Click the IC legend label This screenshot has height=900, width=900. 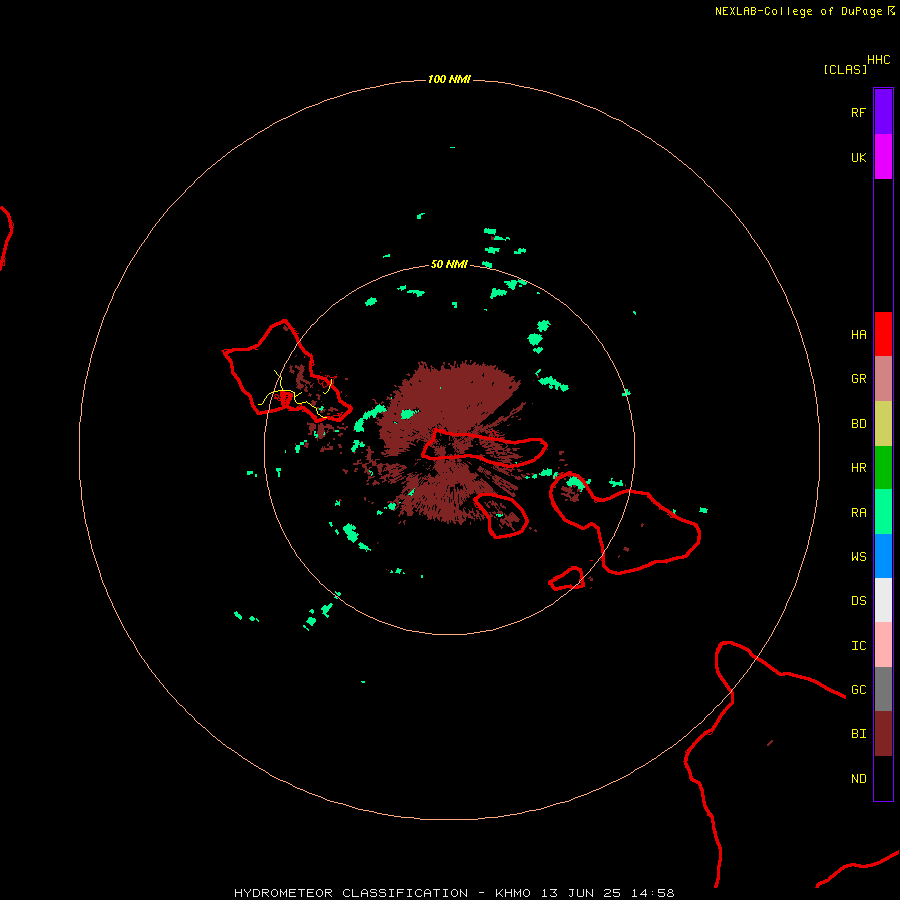coord(858,646)
